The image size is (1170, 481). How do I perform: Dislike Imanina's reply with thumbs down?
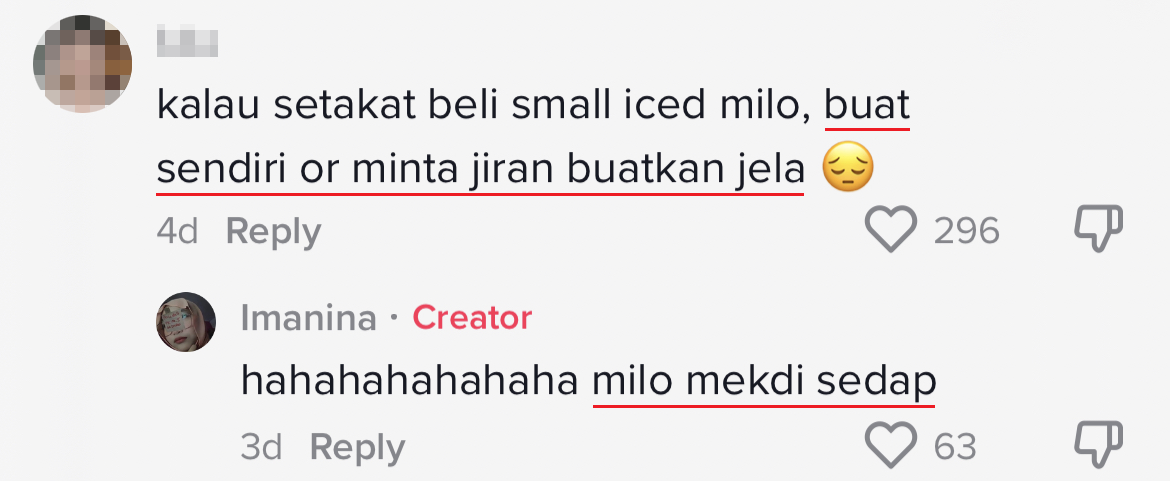coord(1098,445)
